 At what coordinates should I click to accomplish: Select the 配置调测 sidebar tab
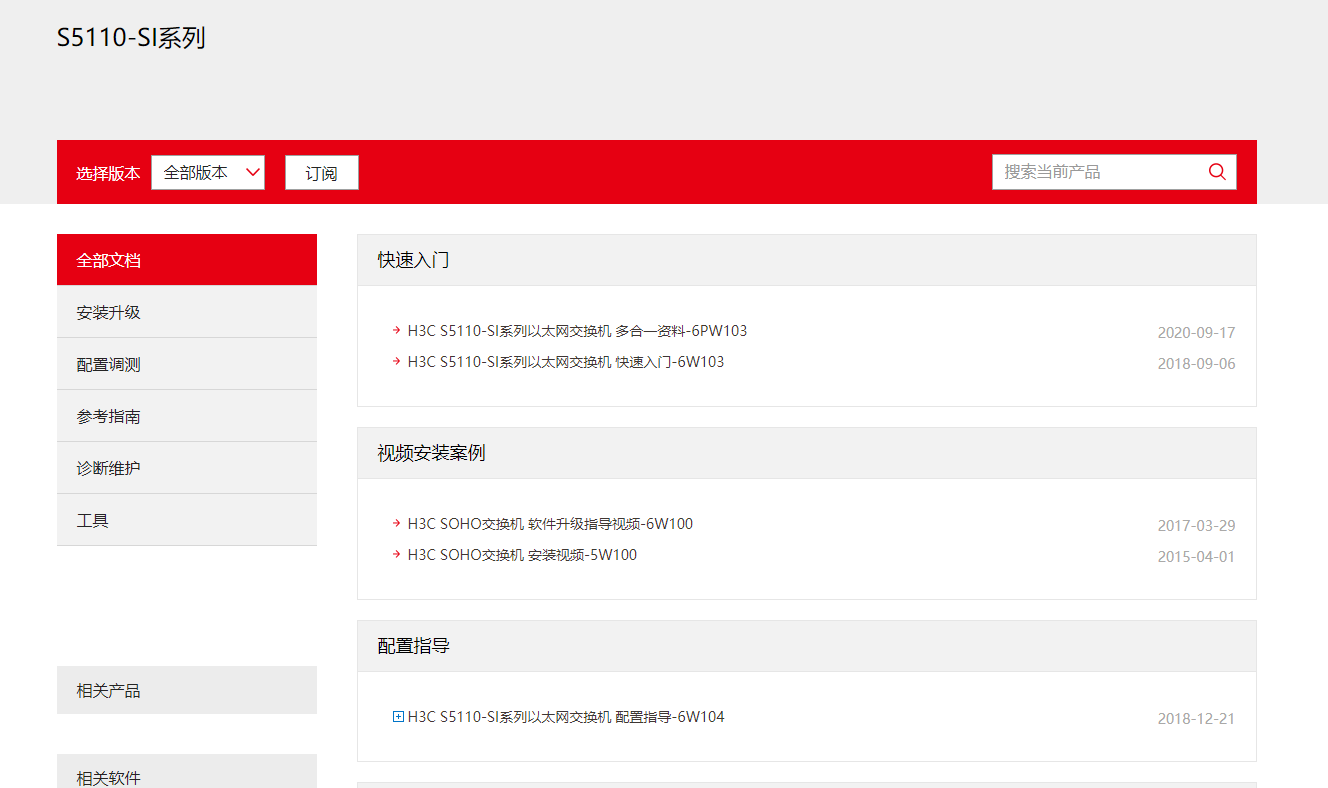(x=187, y=364)
